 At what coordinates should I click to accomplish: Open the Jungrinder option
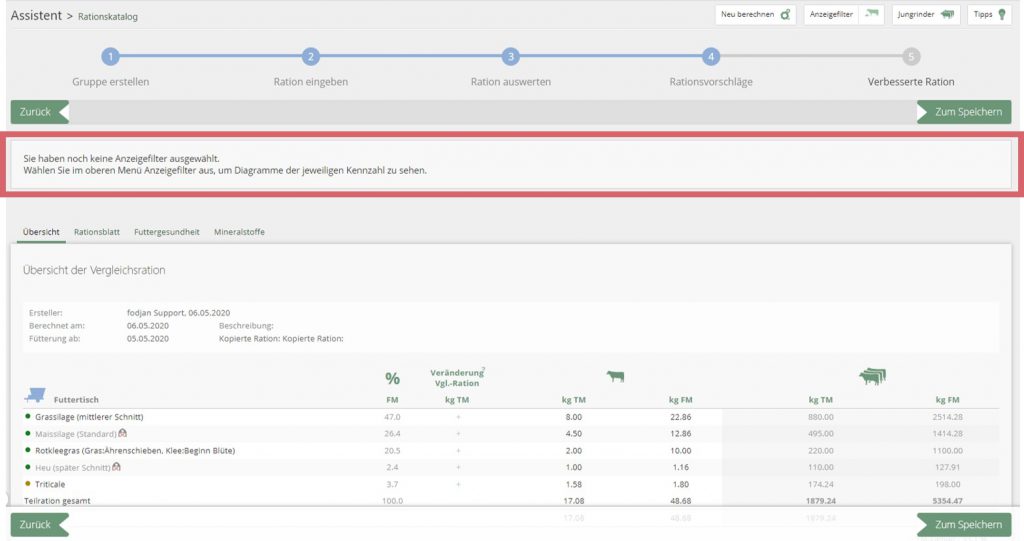926,14
